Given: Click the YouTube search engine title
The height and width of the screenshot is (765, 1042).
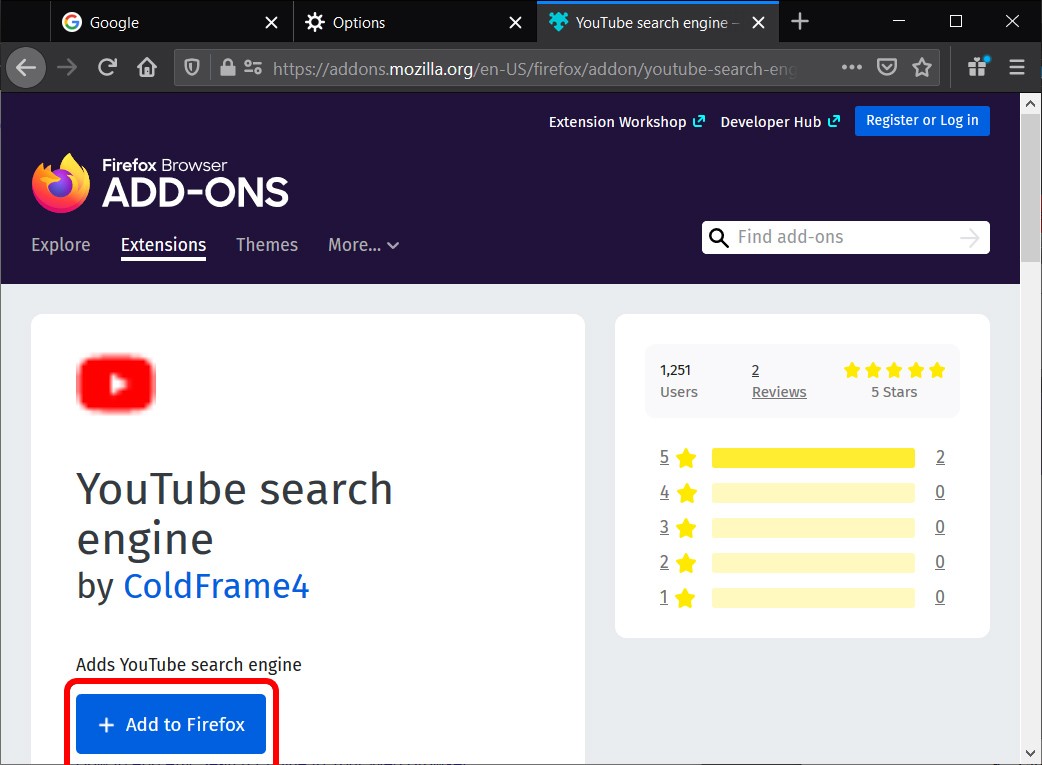Looking at the screenshot, I should point(235,514).
